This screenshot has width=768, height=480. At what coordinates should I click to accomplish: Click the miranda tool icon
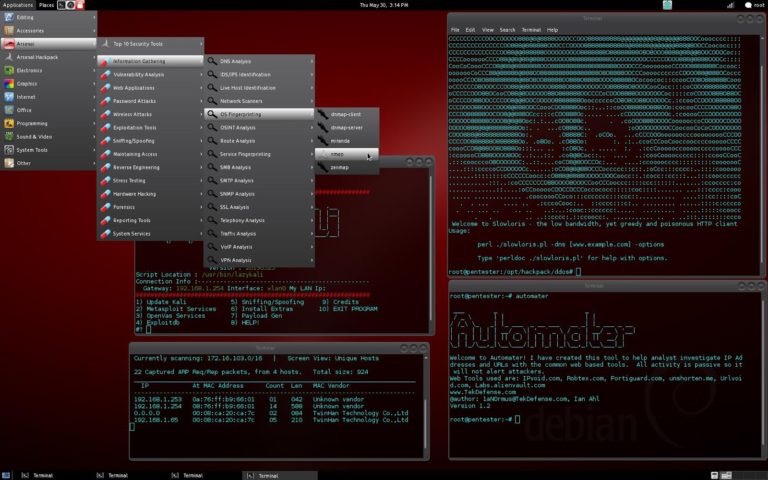323,141
